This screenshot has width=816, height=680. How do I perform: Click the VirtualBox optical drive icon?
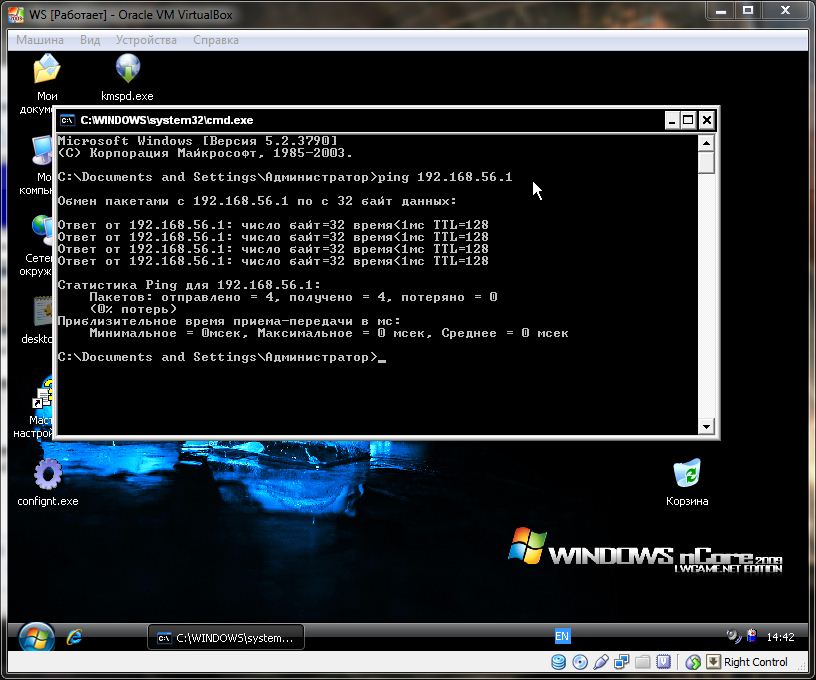(x=580, y=662)
